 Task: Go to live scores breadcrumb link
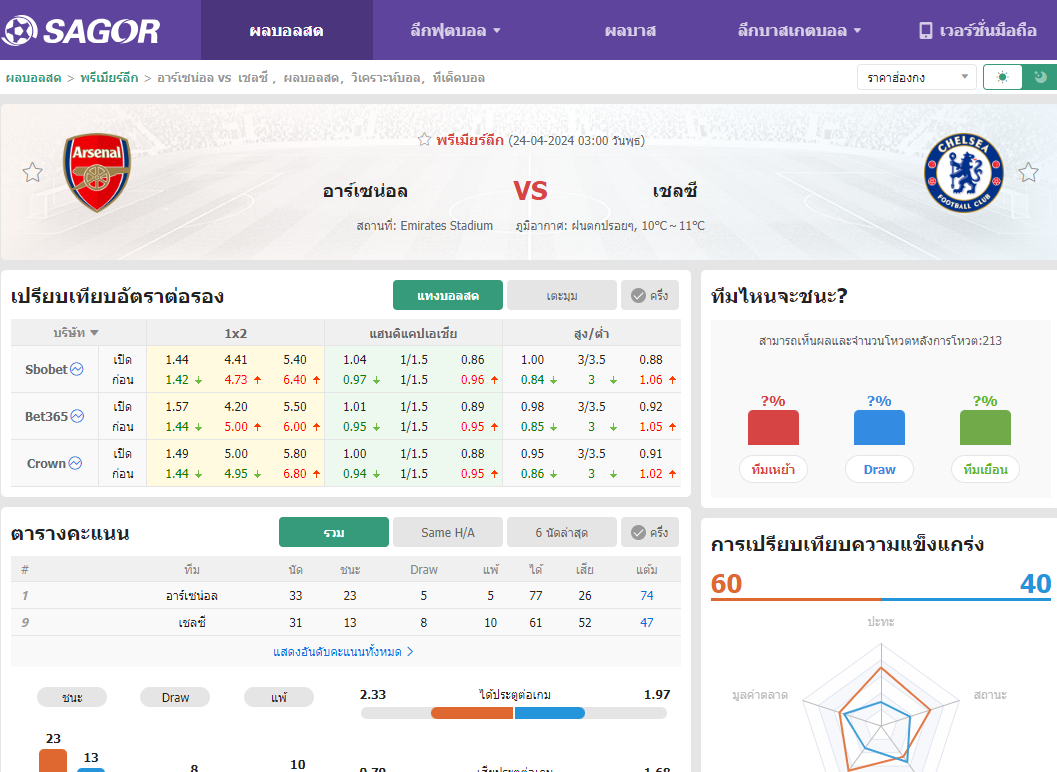pyautogui.click(x=34, y=78)
